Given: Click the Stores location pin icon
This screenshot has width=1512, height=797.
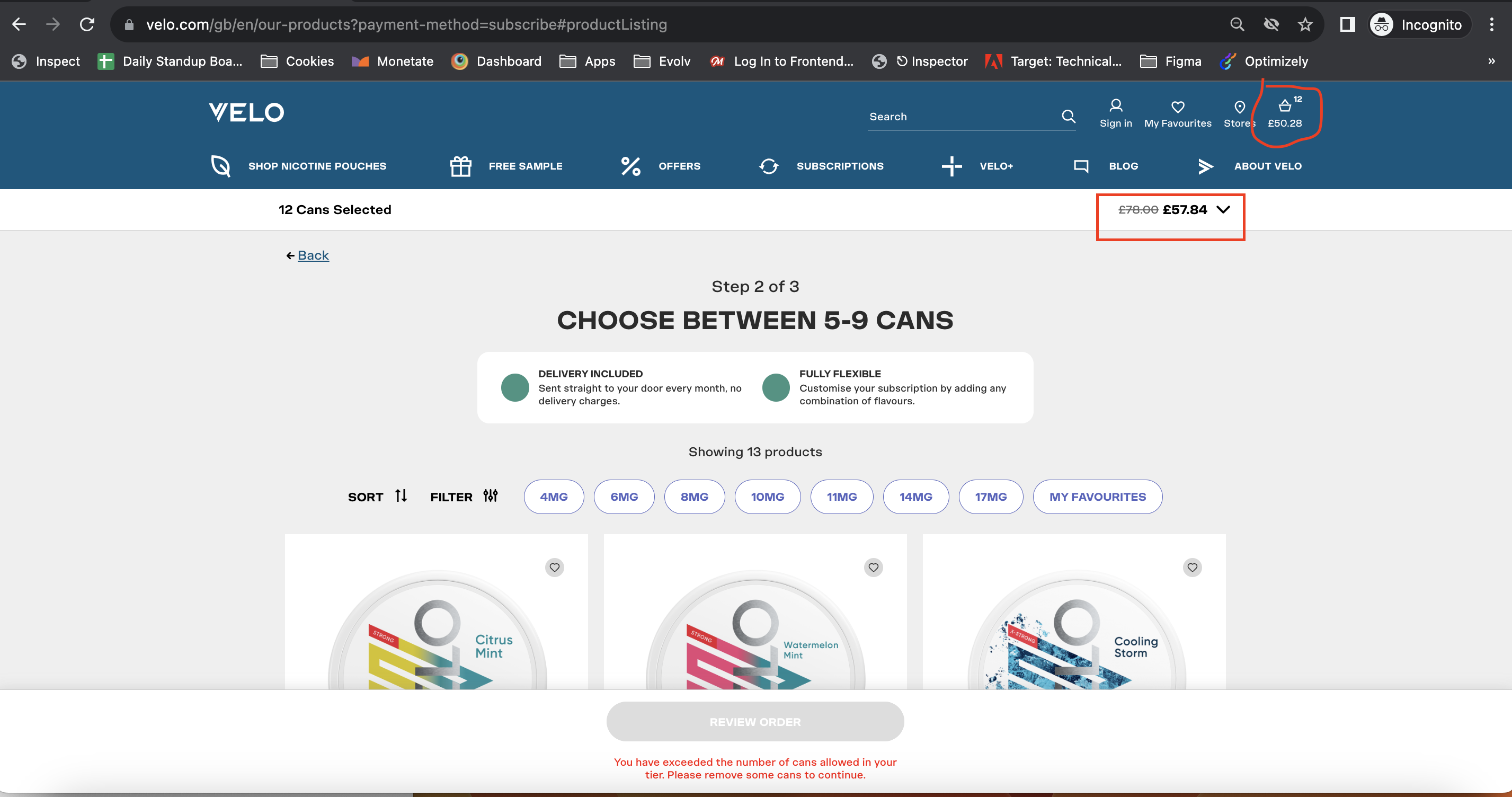Looking at the screenshot, I should click(1239, 107).
